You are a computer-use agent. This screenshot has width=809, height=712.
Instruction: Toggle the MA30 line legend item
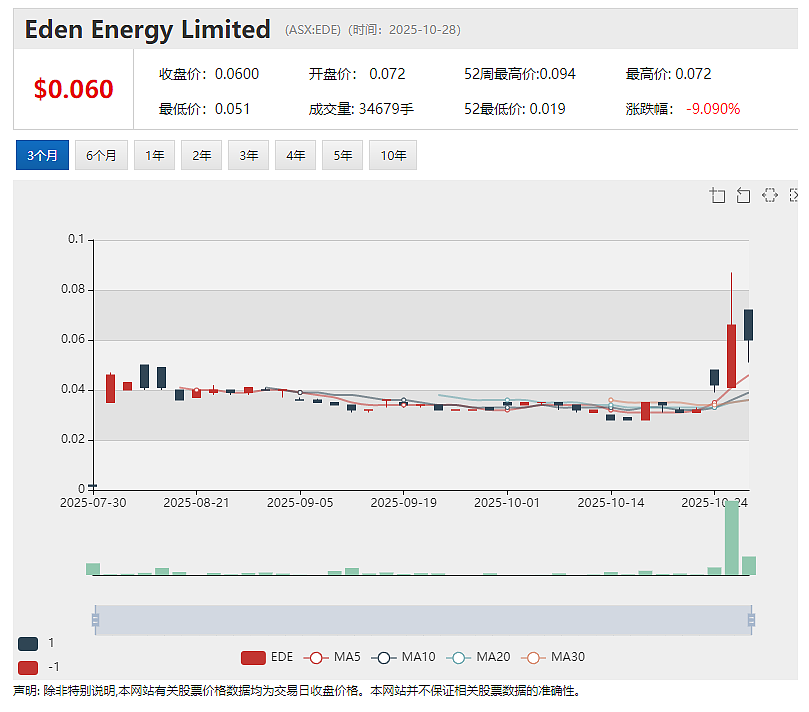coord(553,657)
